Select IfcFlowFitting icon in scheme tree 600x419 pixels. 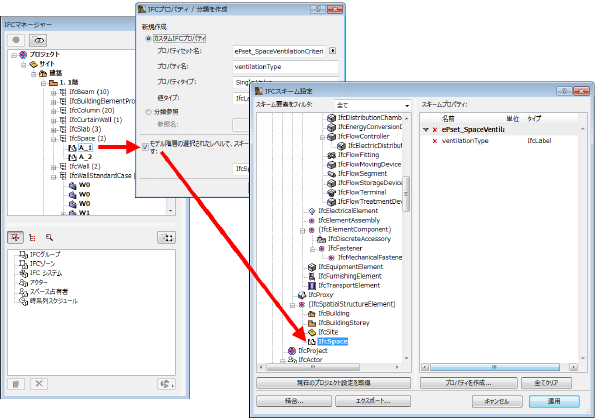click(331, 155)
